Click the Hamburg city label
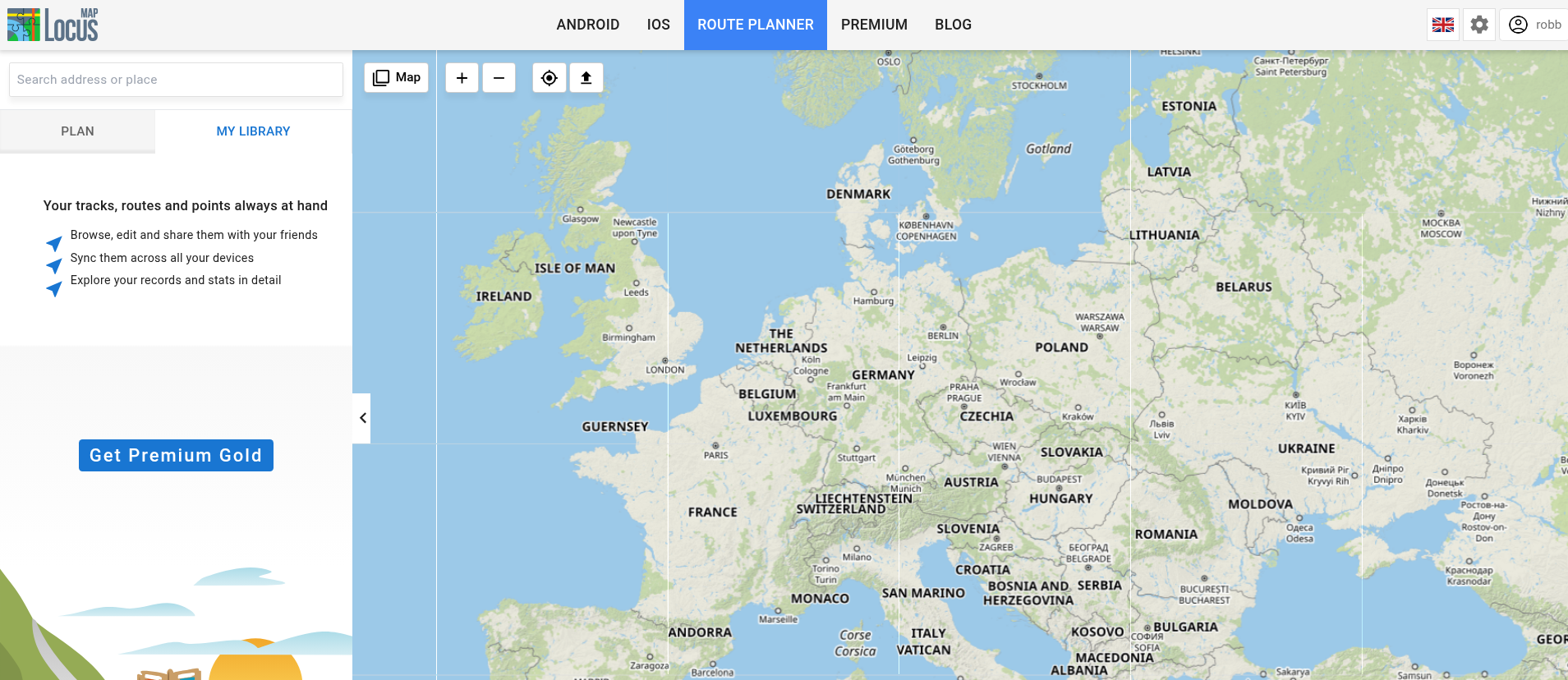Screen dimensions: 1568x680 pyautogui.click(x=873, y=301)
